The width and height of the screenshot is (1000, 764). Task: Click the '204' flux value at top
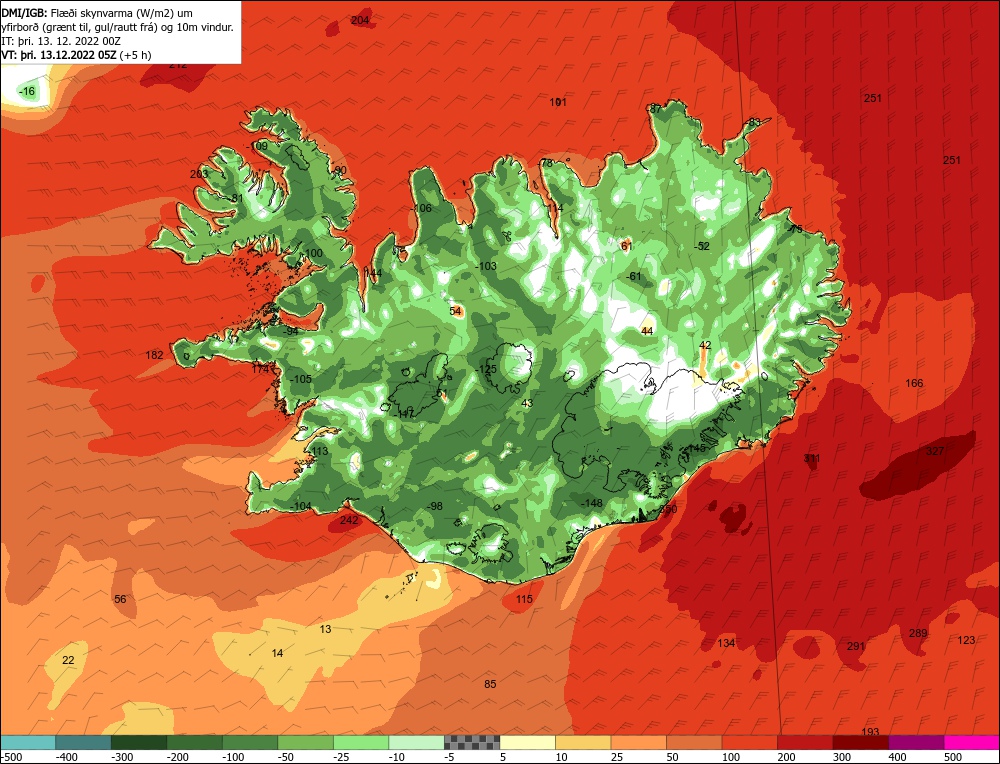360,20
